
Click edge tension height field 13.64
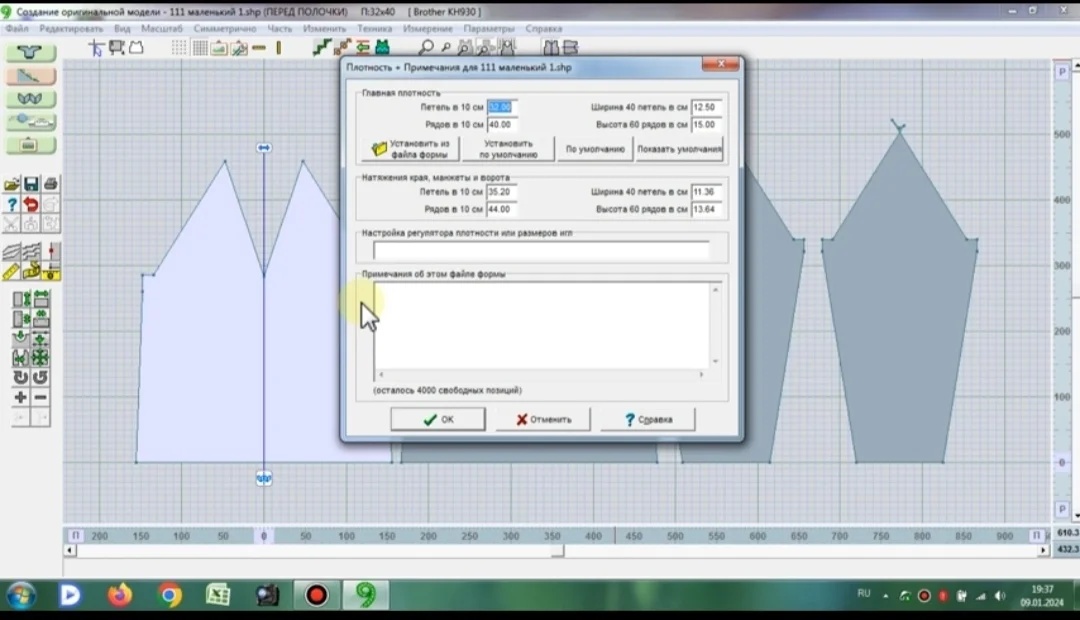pos(707,209)
